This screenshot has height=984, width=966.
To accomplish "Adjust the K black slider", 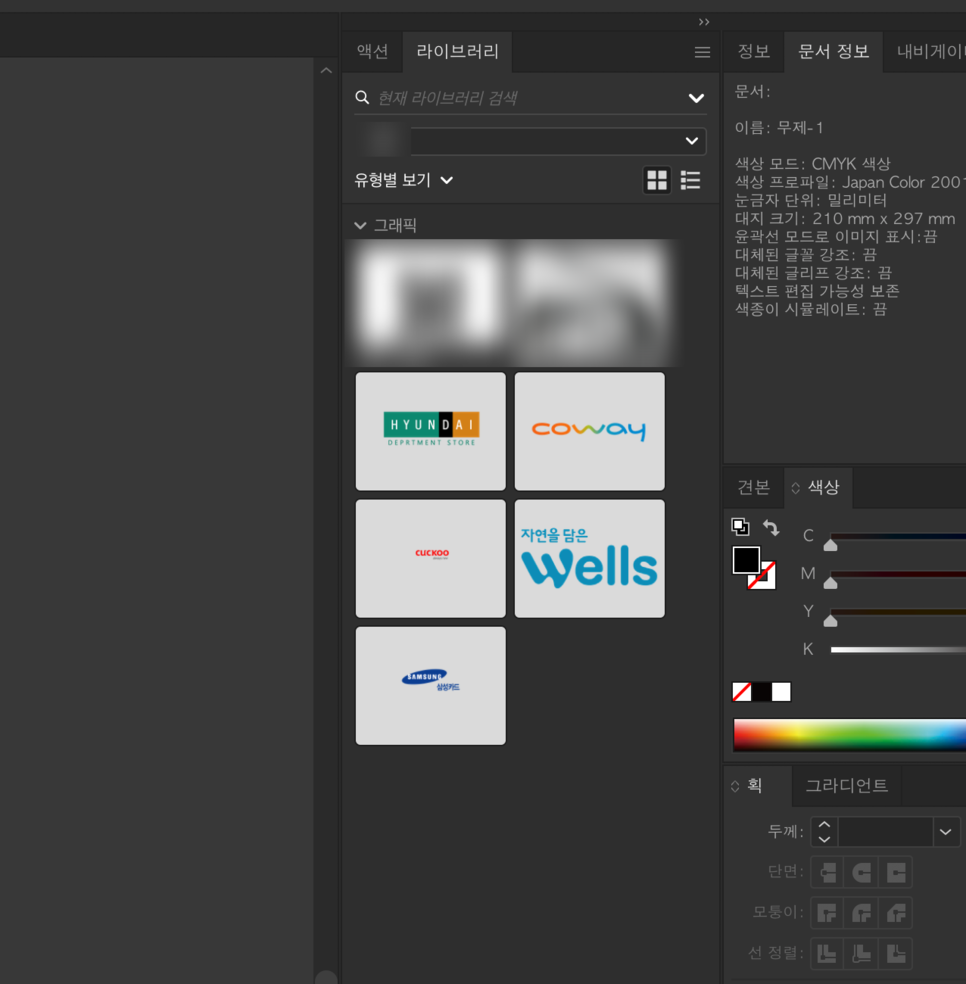I will (898, 650).
